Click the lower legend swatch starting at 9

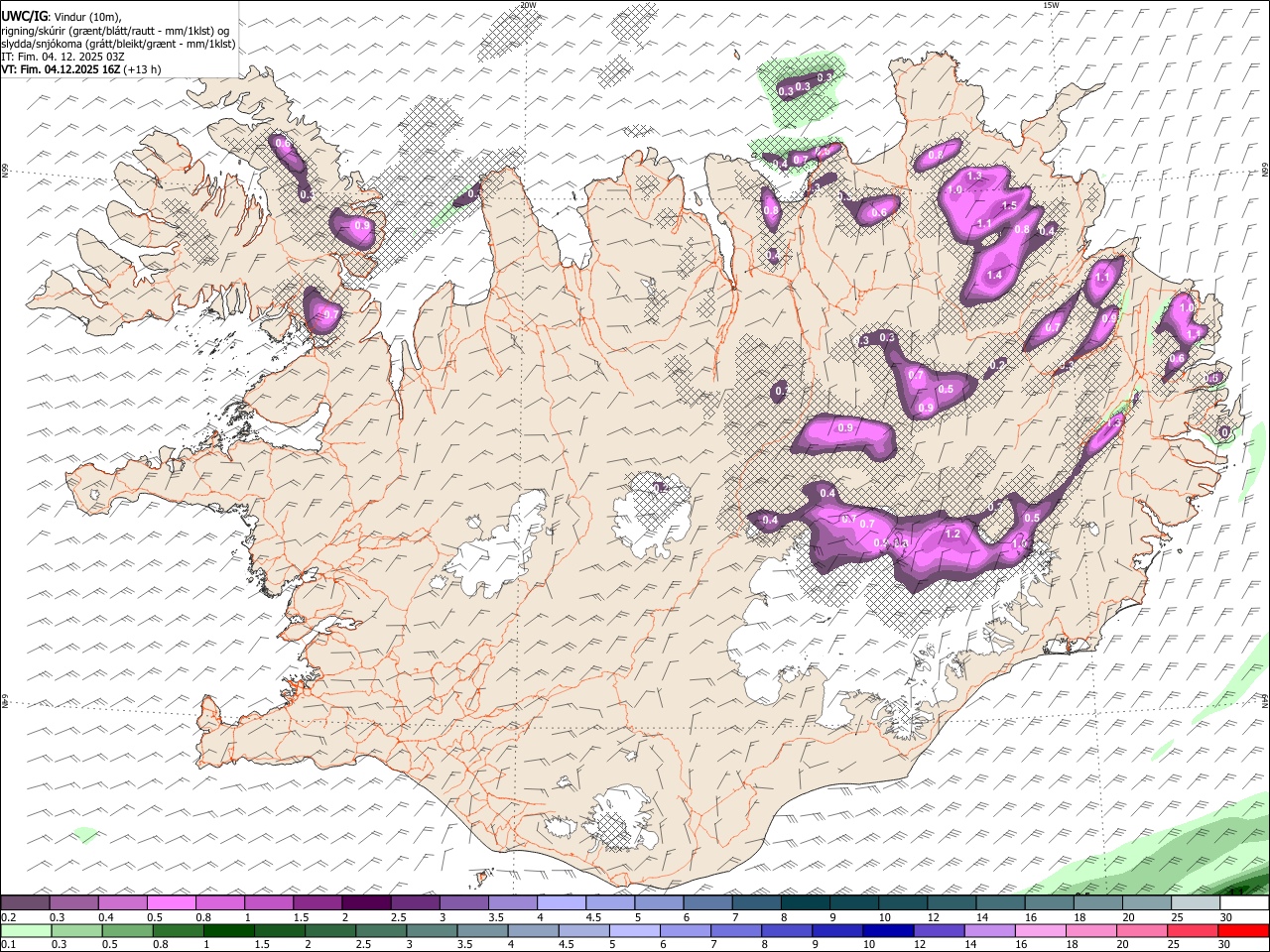835,931
